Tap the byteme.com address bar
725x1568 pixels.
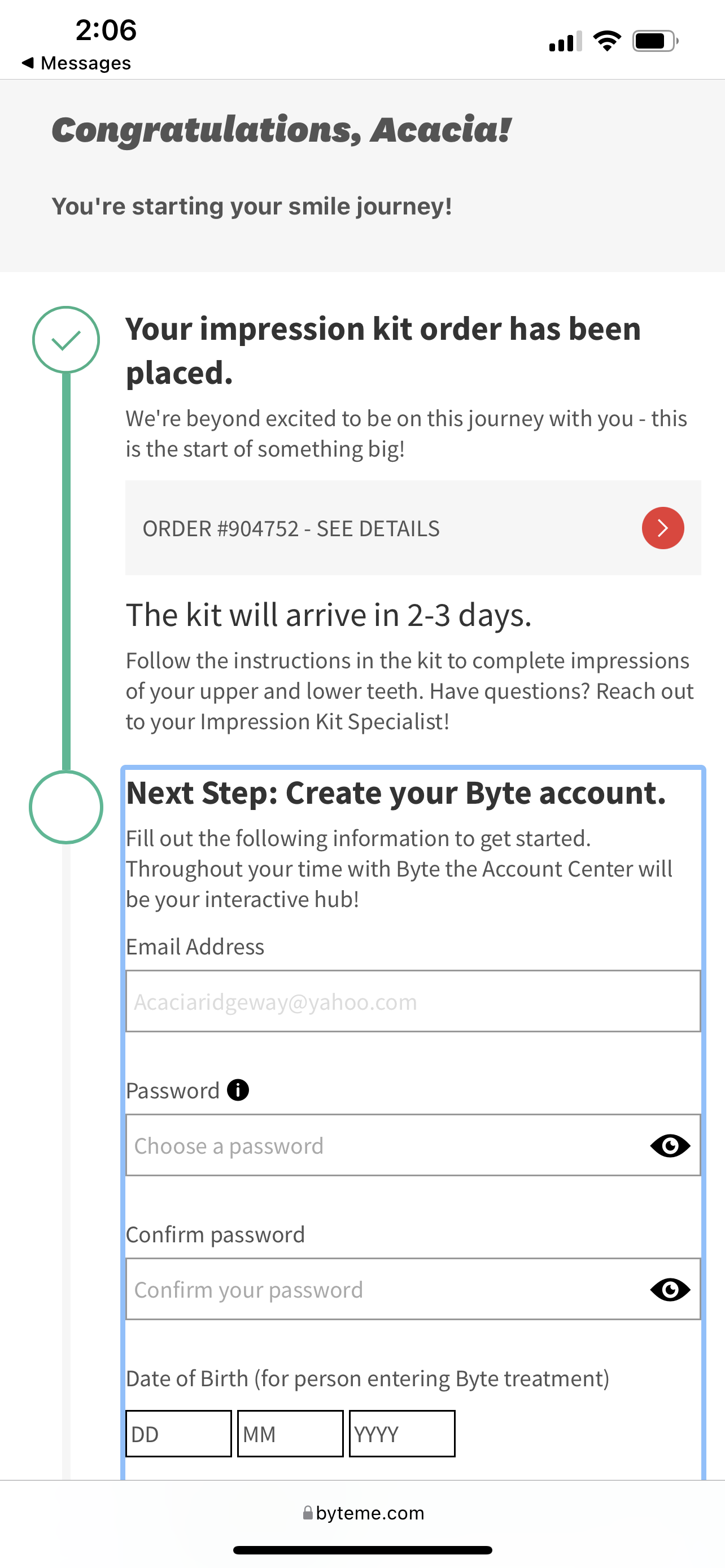(x=369, y=1513)
